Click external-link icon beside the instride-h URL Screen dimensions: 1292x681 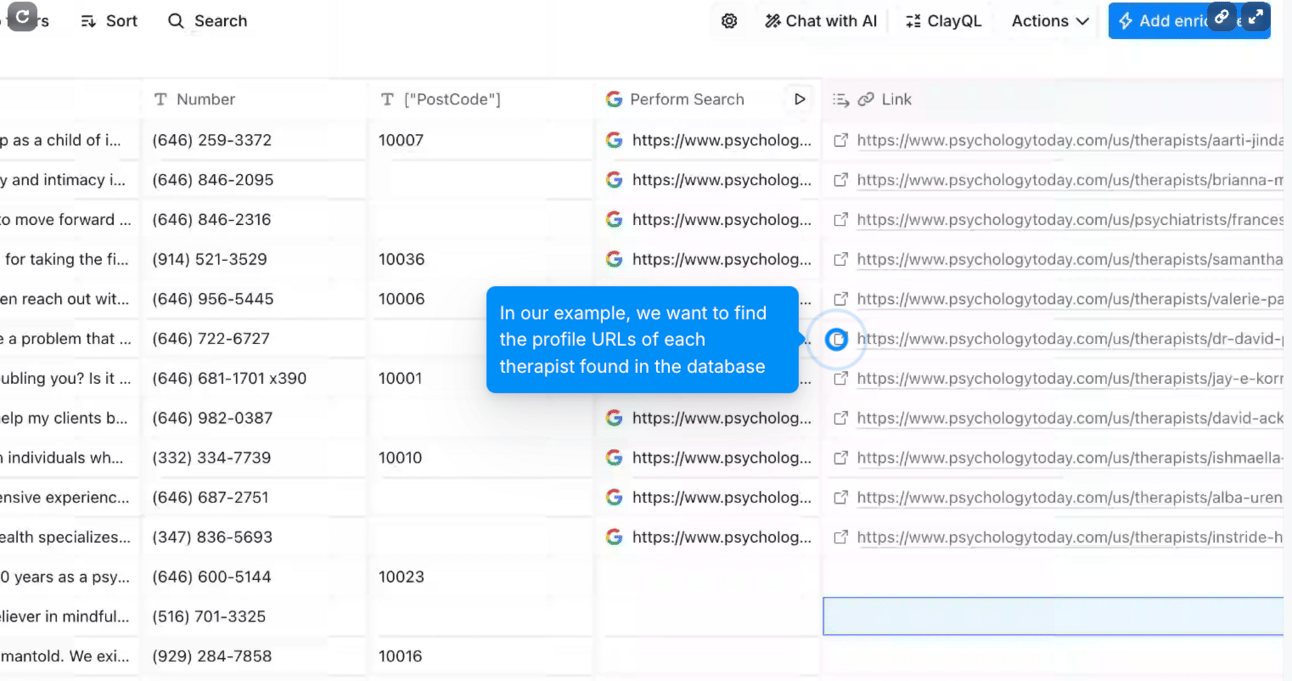coord(841,537)
